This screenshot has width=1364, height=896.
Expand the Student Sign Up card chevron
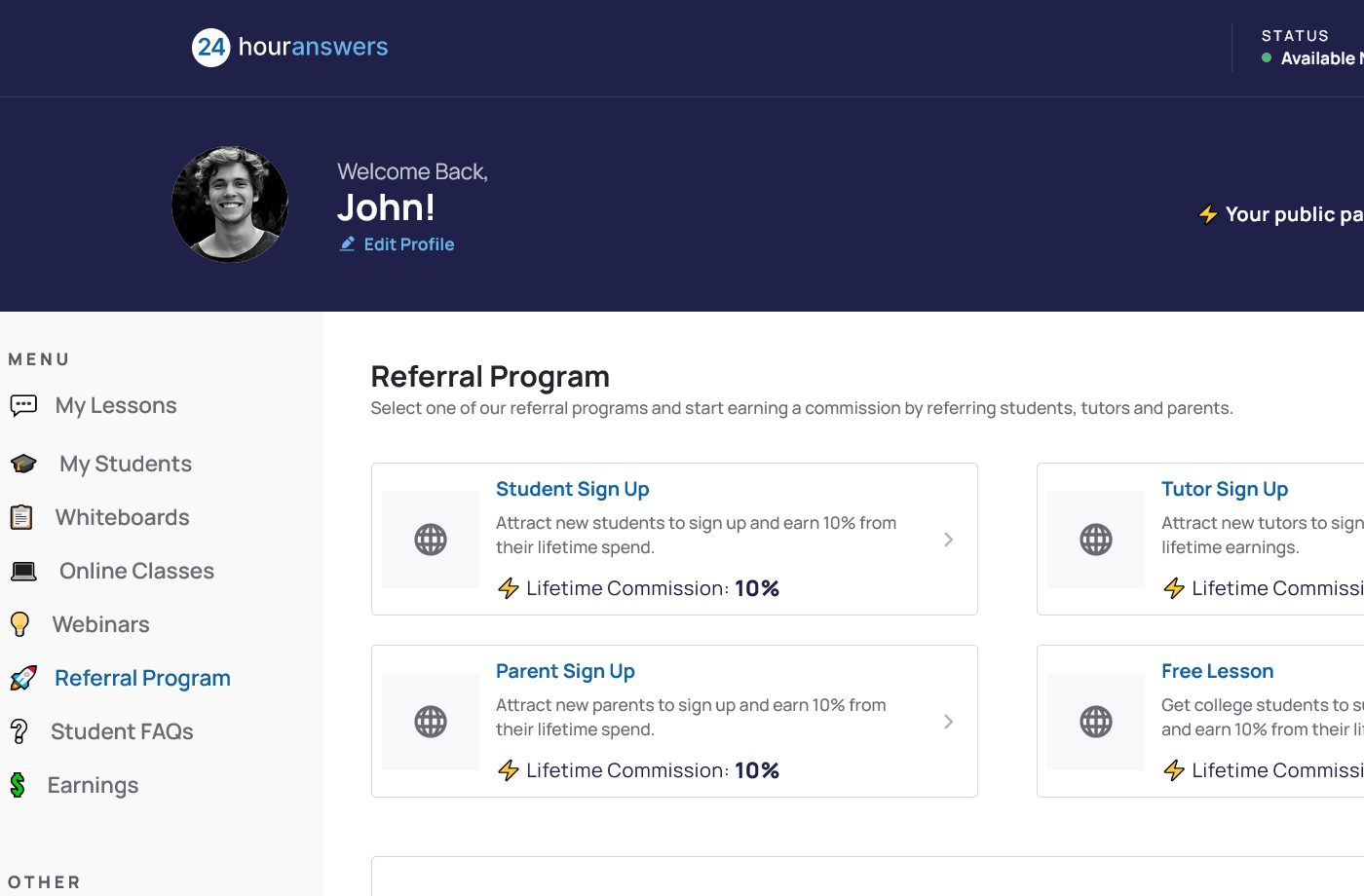pos(948,540)
